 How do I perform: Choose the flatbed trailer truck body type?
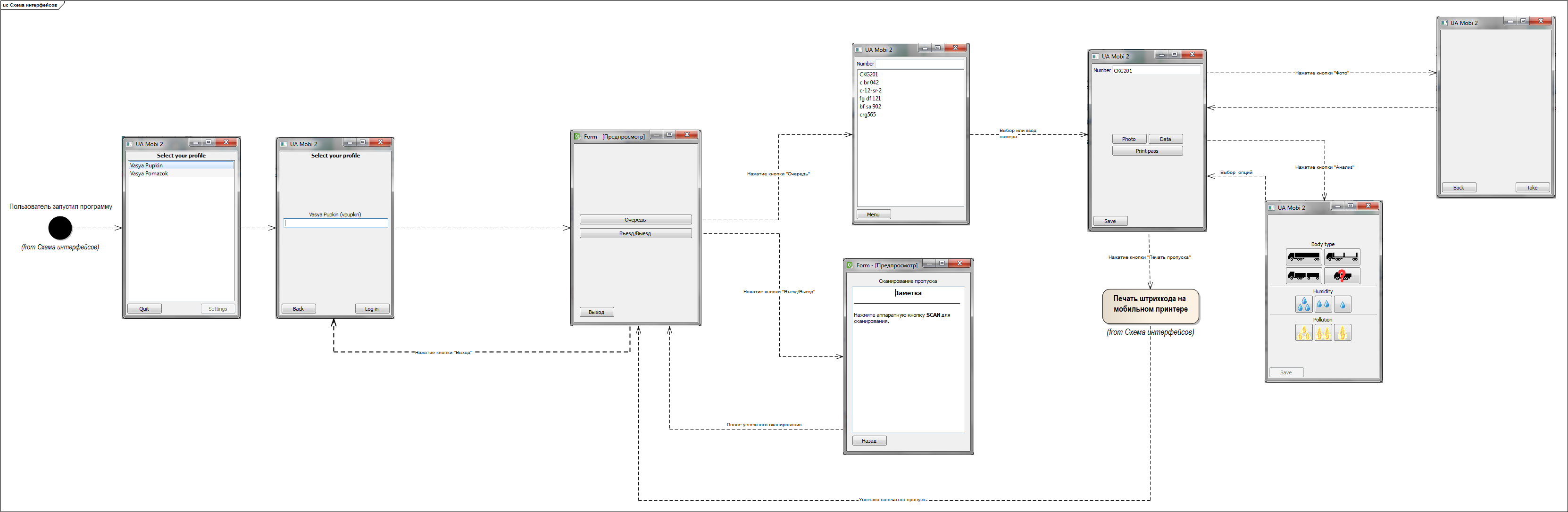(x=1342, y=257)
